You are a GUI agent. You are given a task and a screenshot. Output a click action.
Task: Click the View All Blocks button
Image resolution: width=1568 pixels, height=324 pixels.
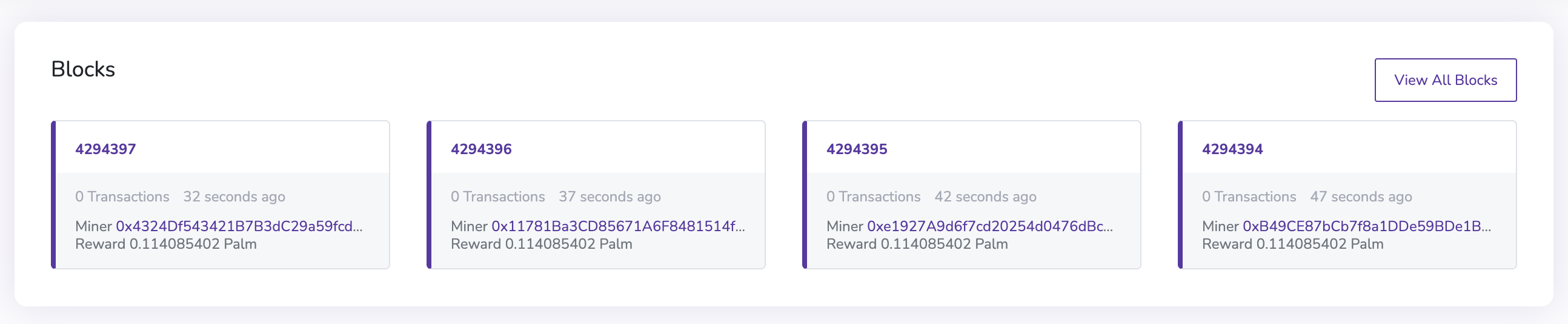point(1445,79)
